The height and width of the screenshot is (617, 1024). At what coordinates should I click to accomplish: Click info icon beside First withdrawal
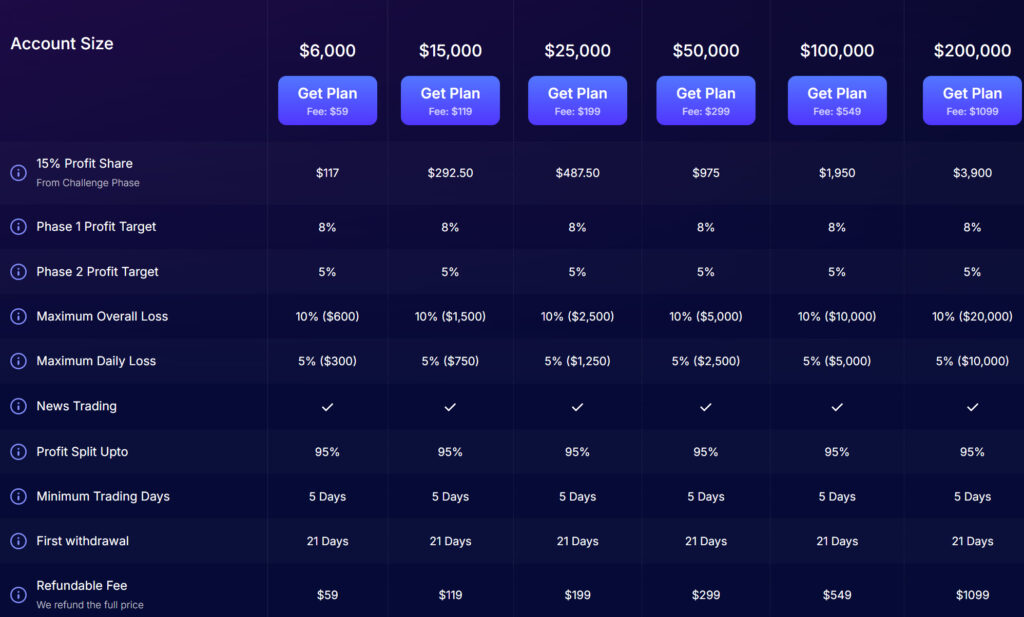click(x=18, y=541)
